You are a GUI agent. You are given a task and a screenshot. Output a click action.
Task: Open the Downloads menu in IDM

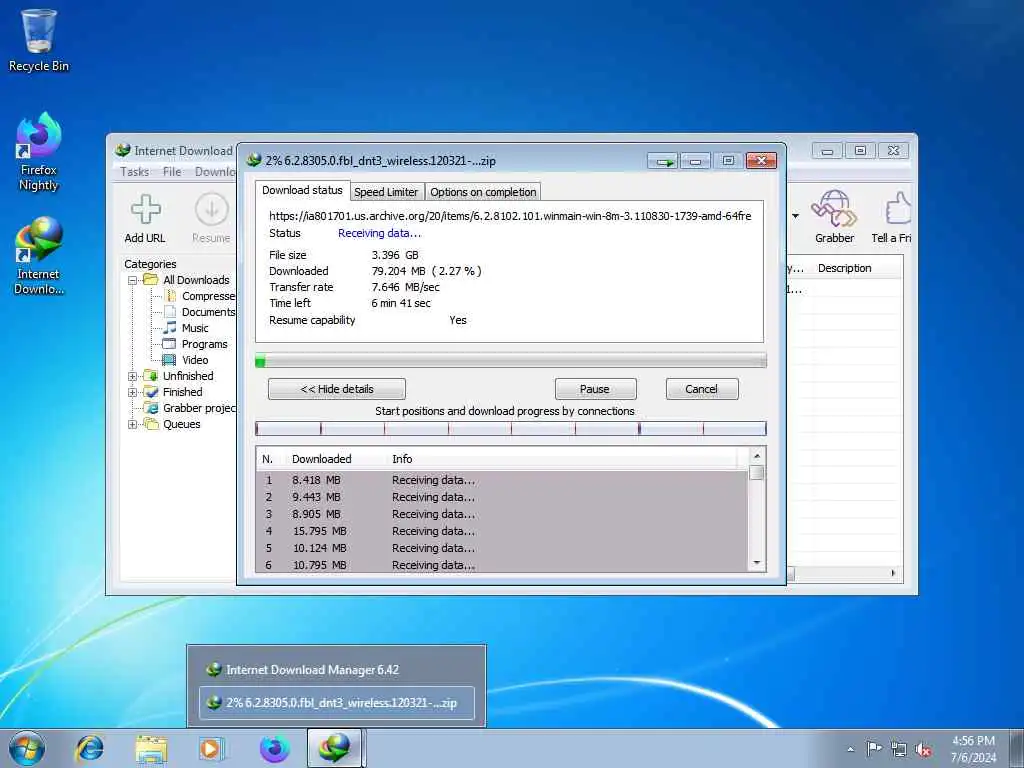[215, 172]
